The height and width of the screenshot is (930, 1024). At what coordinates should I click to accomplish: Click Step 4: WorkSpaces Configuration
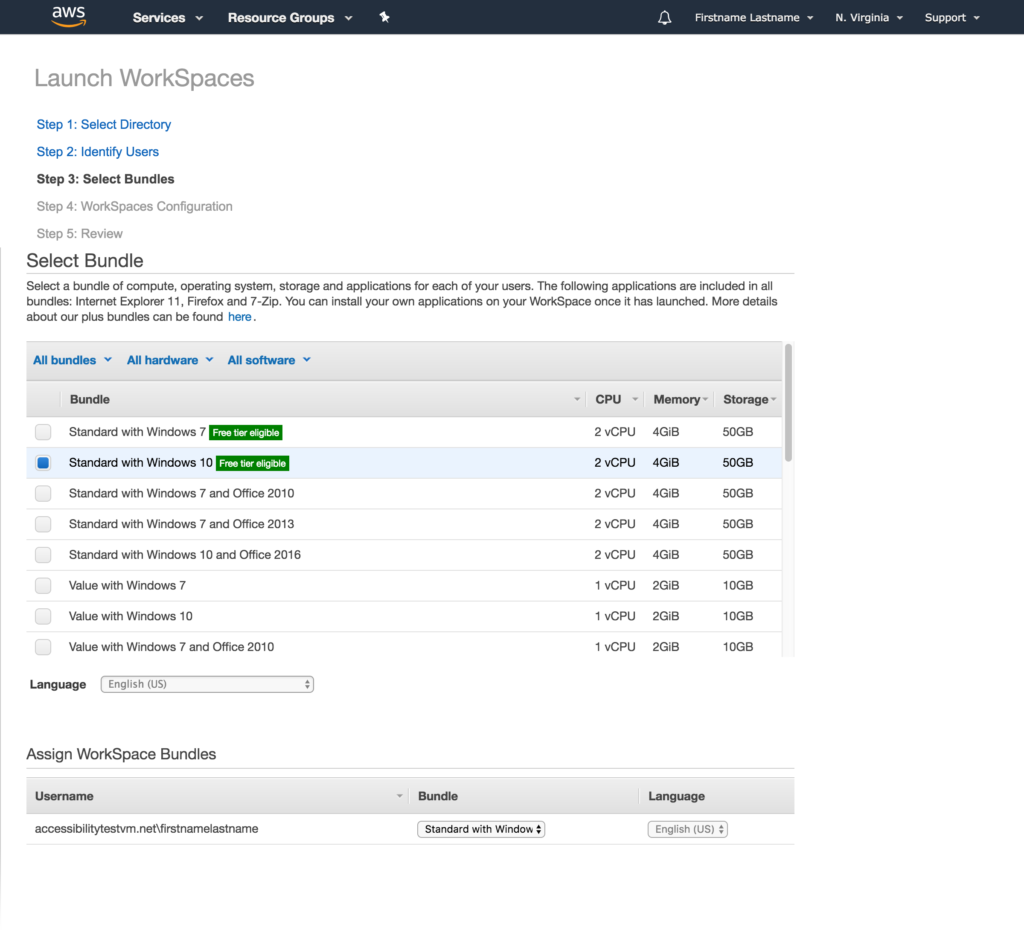coord(135,206)
